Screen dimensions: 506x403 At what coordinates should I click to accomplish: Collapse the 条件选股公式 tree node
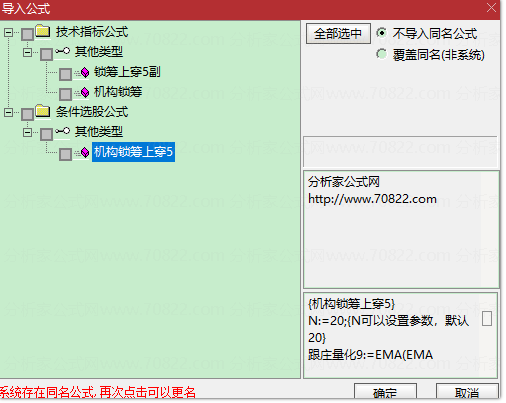pyautogui.click(x=9, y=112)
